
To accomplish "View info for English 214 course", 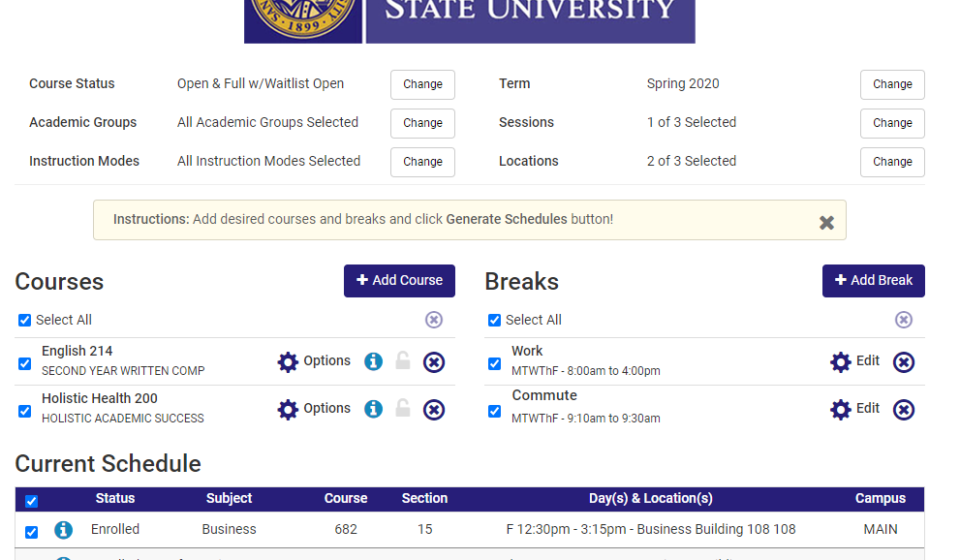I will (x=373, y=362).
